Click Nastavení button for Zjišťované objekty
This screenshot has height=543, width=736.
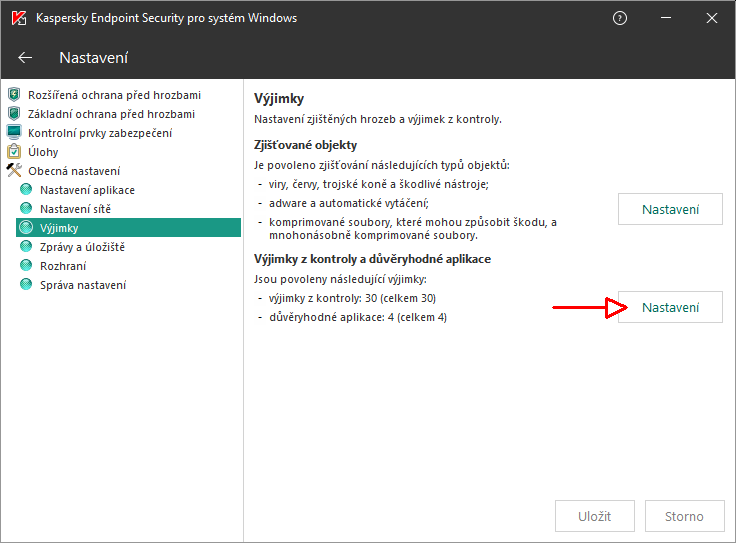point(670,209)
